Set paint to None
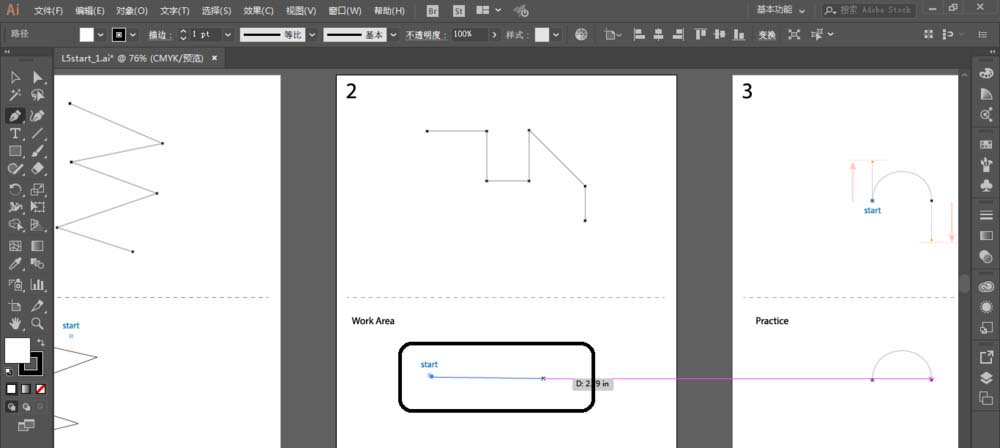Screen dimensions: 1000x448 40,389
